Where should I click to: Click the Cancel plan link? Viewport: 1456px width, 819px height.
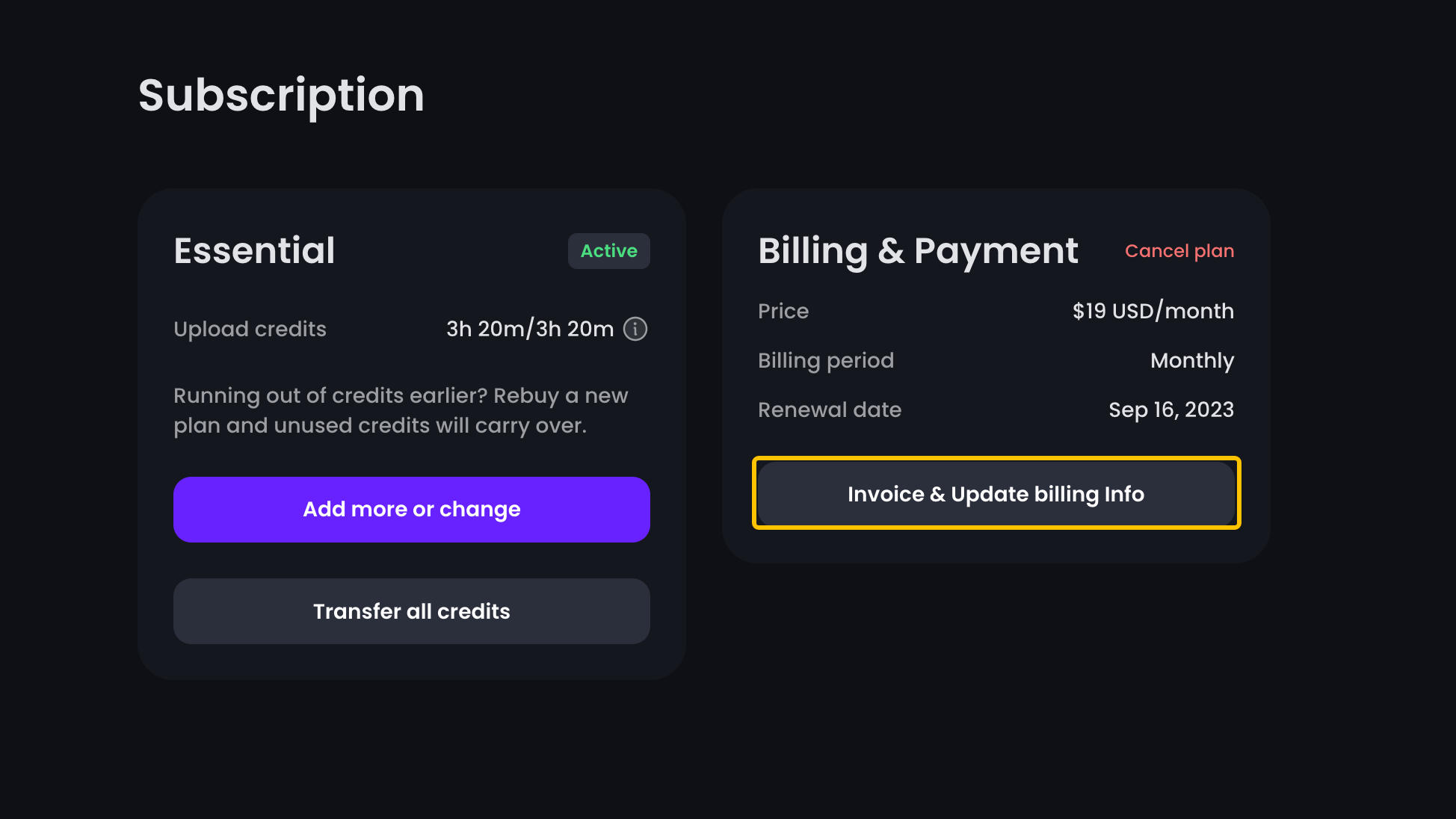pyautogui.click(x=1179, y=251)
